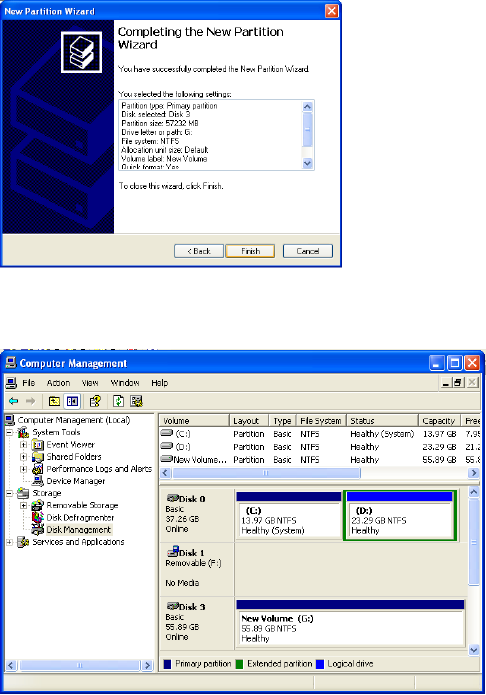The height and width of the screenshot is (695, 486).
Task: Expand the Event Viewer node
Action: pos(24,445)
